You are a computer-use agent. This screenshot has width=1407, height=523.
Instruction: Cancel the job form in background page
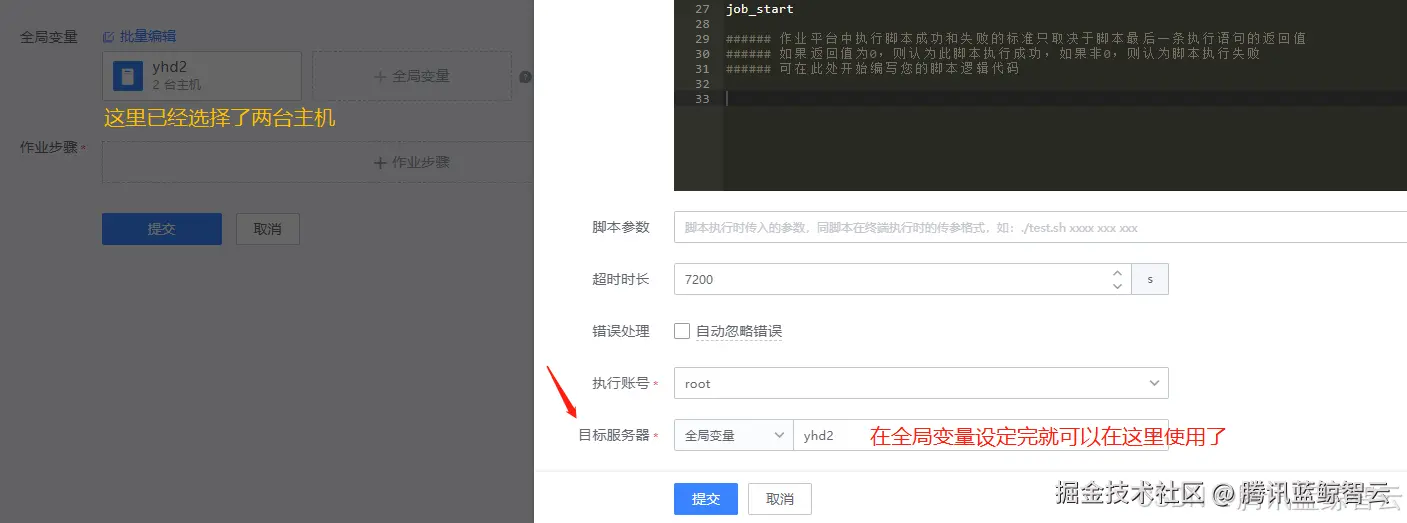click(x=268, y=229)
